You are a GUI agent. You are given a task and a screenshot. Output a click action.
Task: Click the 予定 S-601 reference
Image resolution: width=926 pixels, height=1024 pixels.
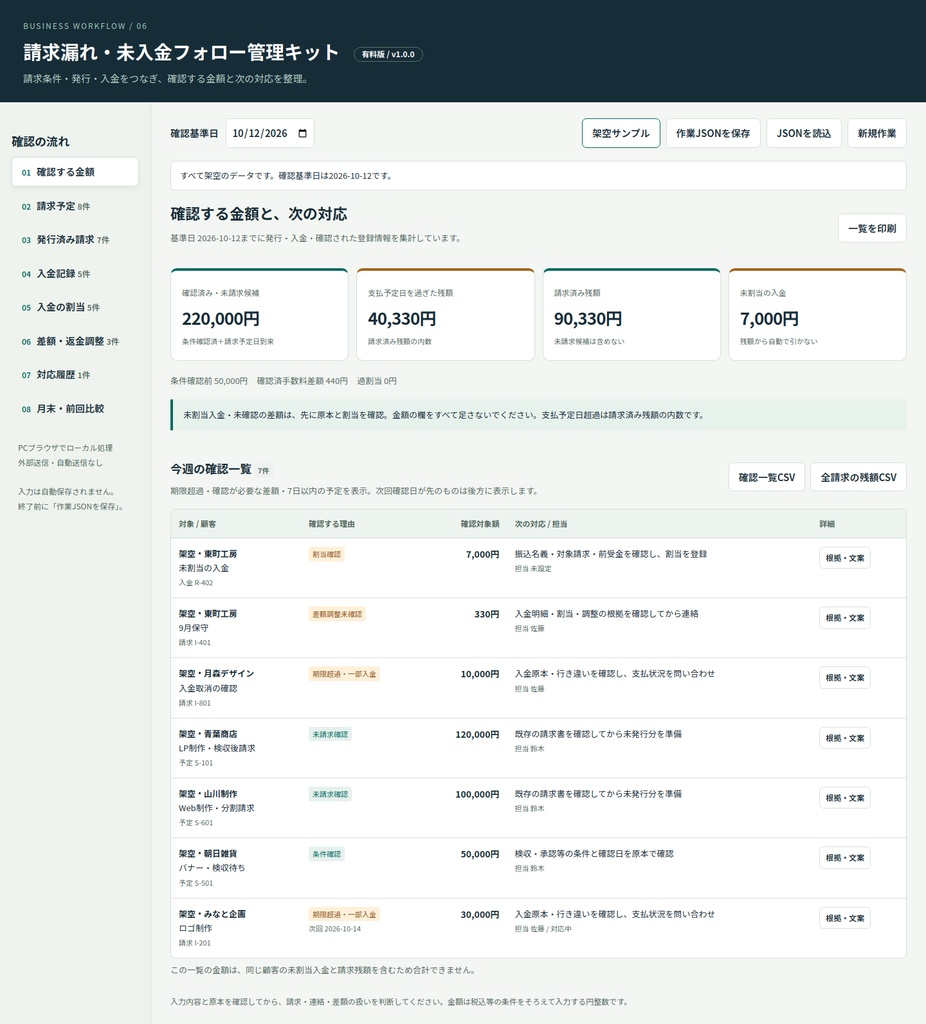[196, 823]
